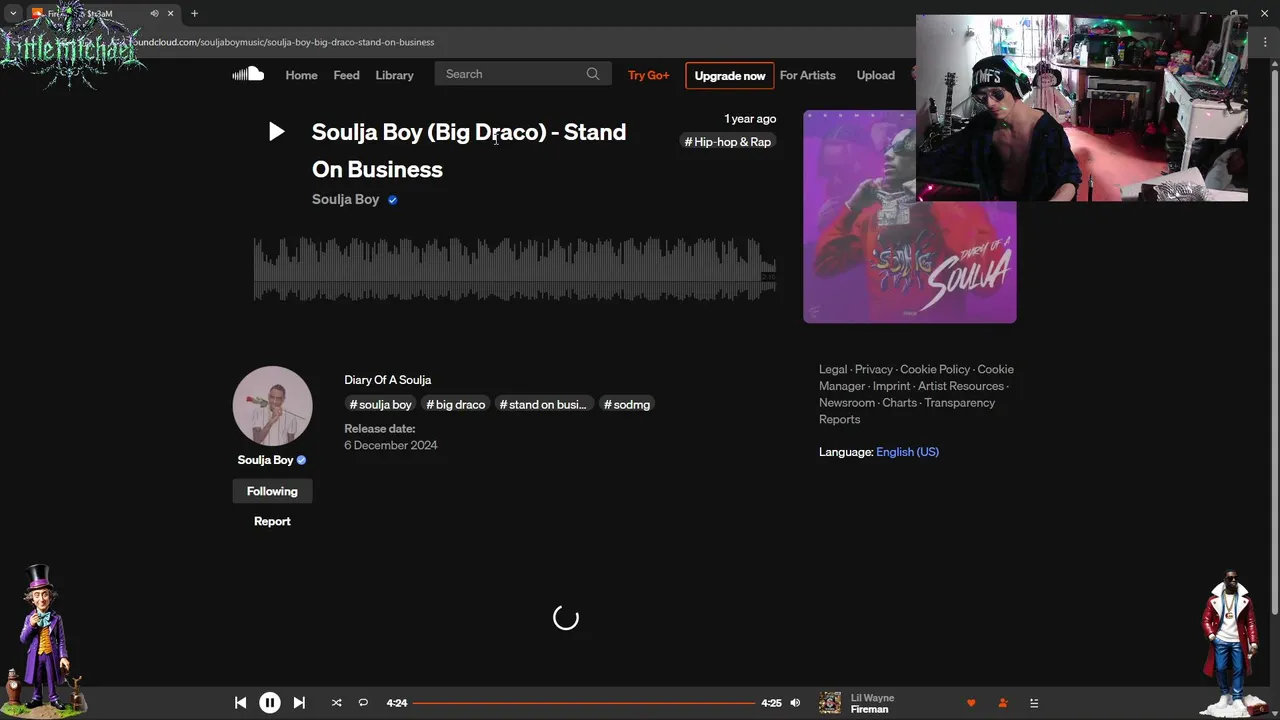Click the player progress bar
This screenshot has height=720, width=1280.
tap(584, 703)
